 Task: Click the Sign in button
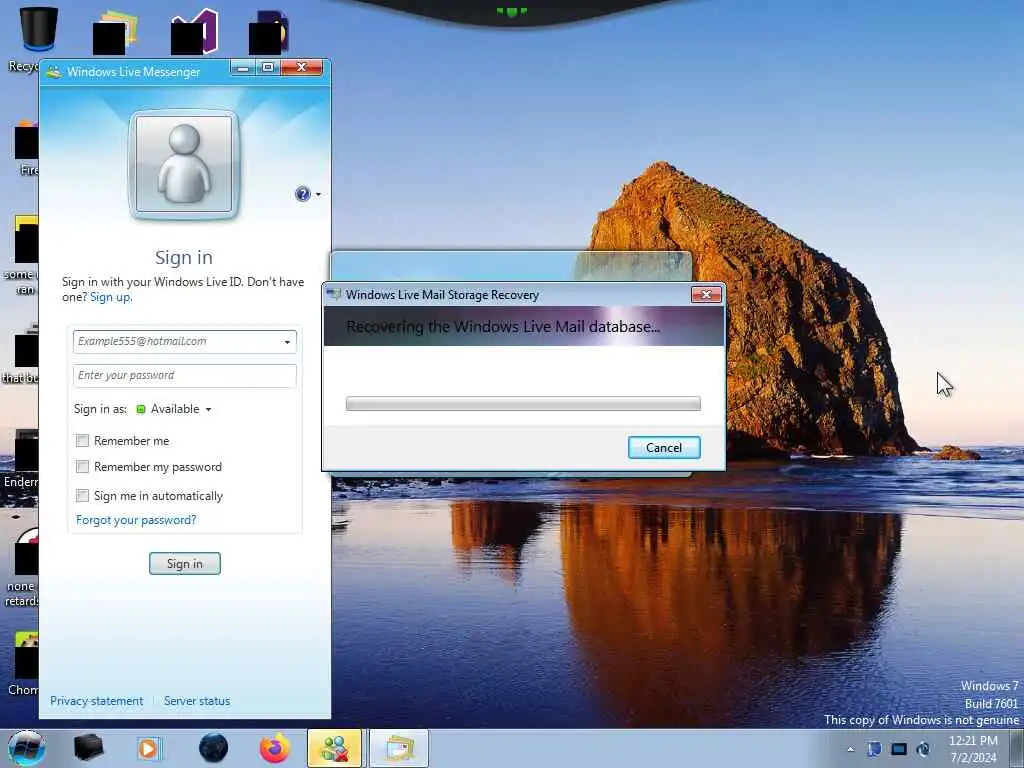185,564
